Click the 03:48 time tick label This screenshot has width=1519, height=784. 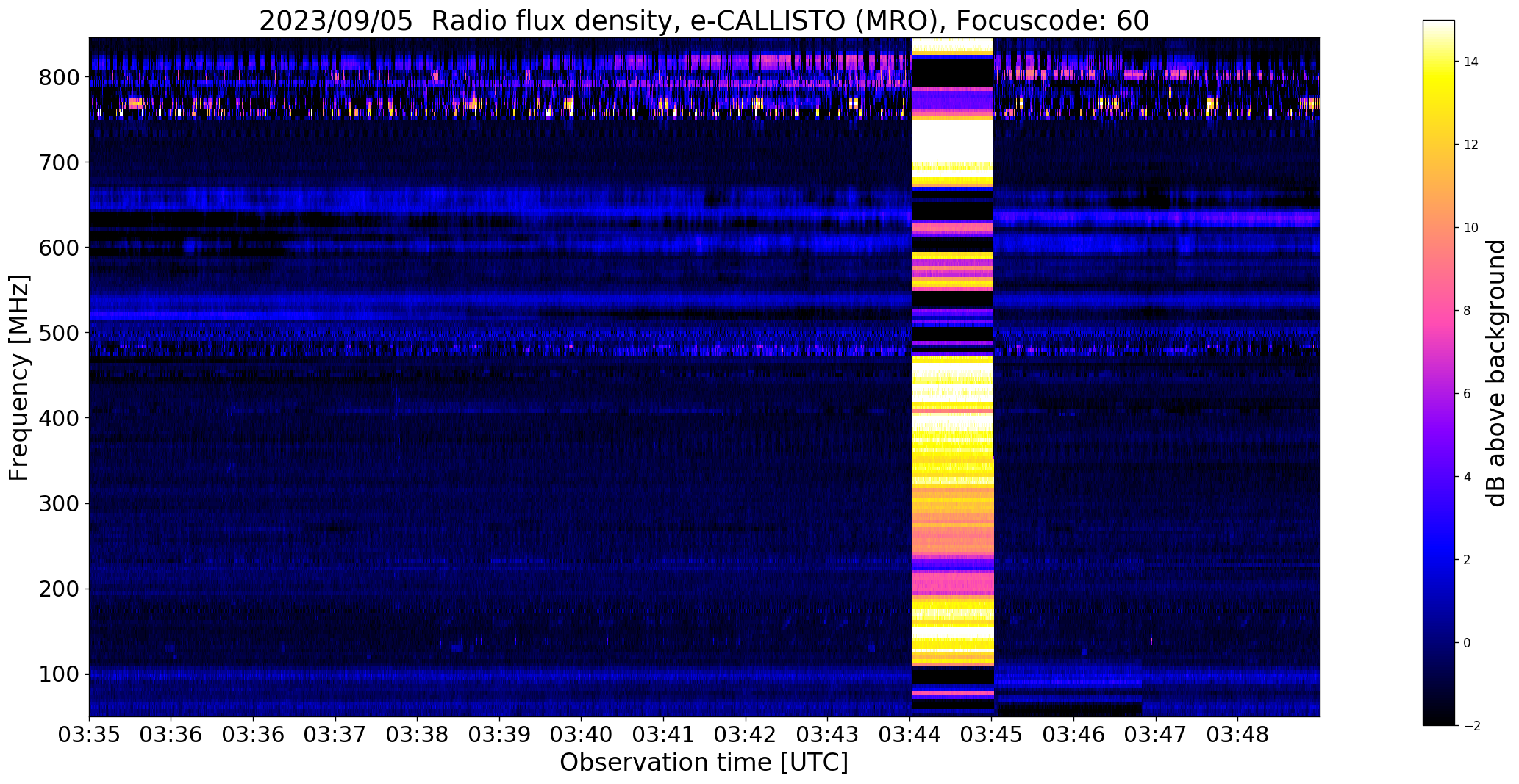tap(1238, 735)
